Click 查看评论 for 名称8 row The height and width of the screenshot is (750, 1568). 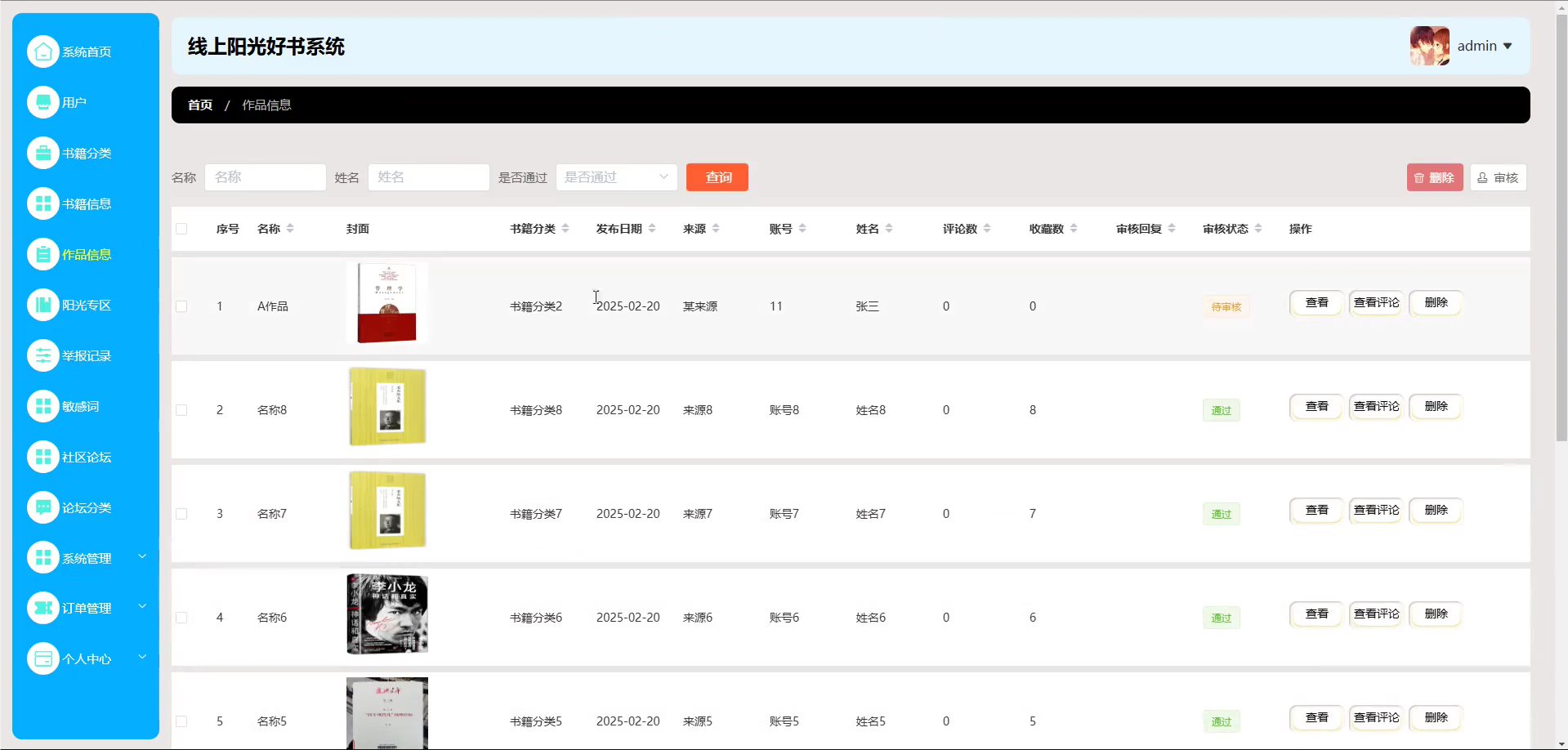[x=1376, y=407]
